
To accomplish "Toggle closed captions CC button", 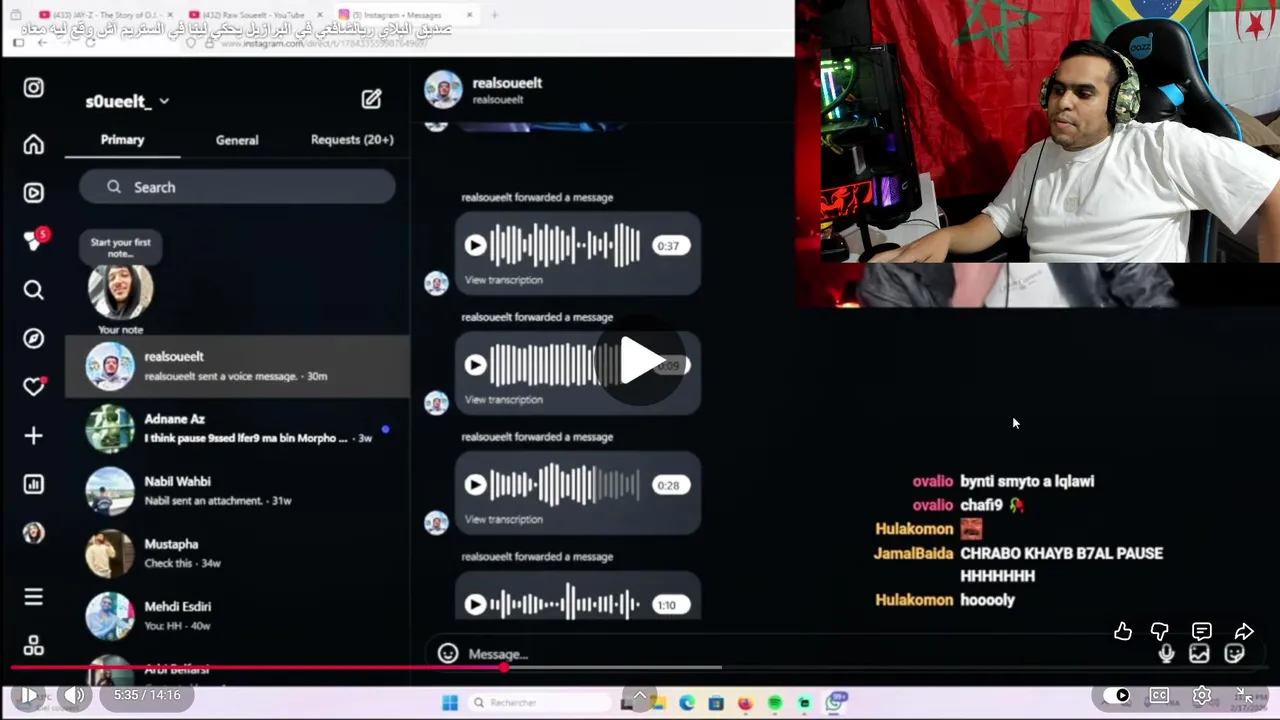I will [1159, 695].
